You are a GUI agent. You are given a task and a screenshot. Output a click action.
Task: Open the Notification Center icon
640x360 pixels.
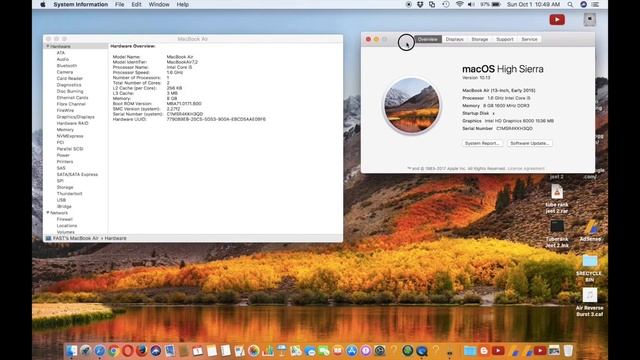596,4
